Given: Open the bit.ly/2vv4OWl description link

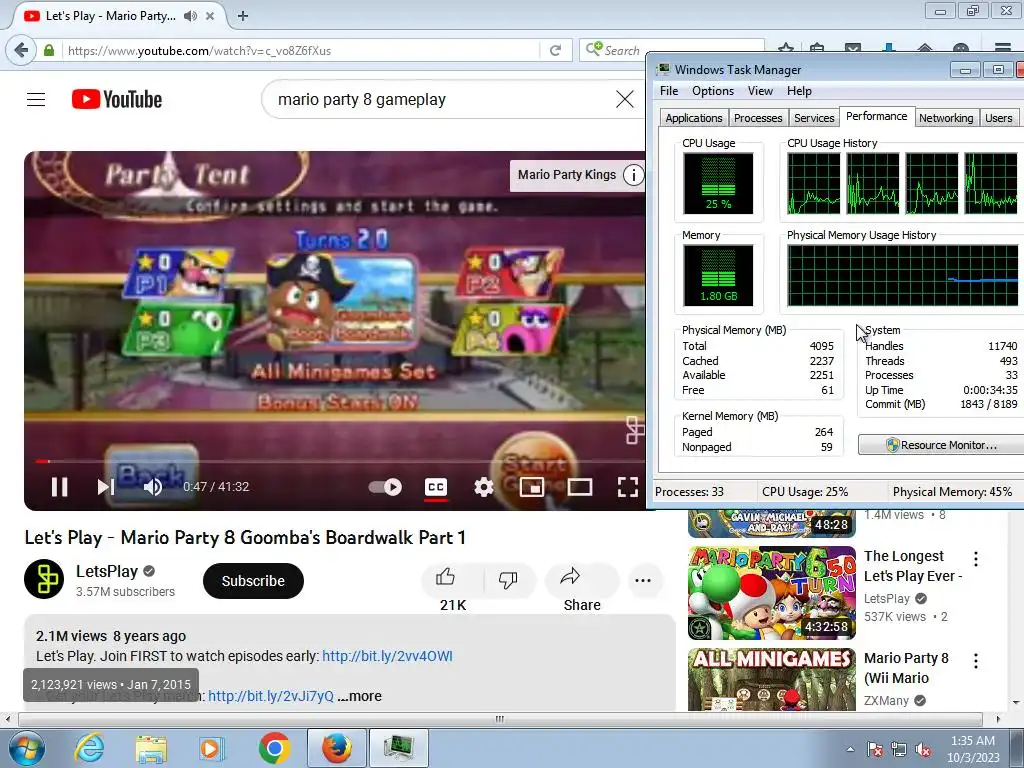Looking at the screenshot, I should (x=387, y=656).
